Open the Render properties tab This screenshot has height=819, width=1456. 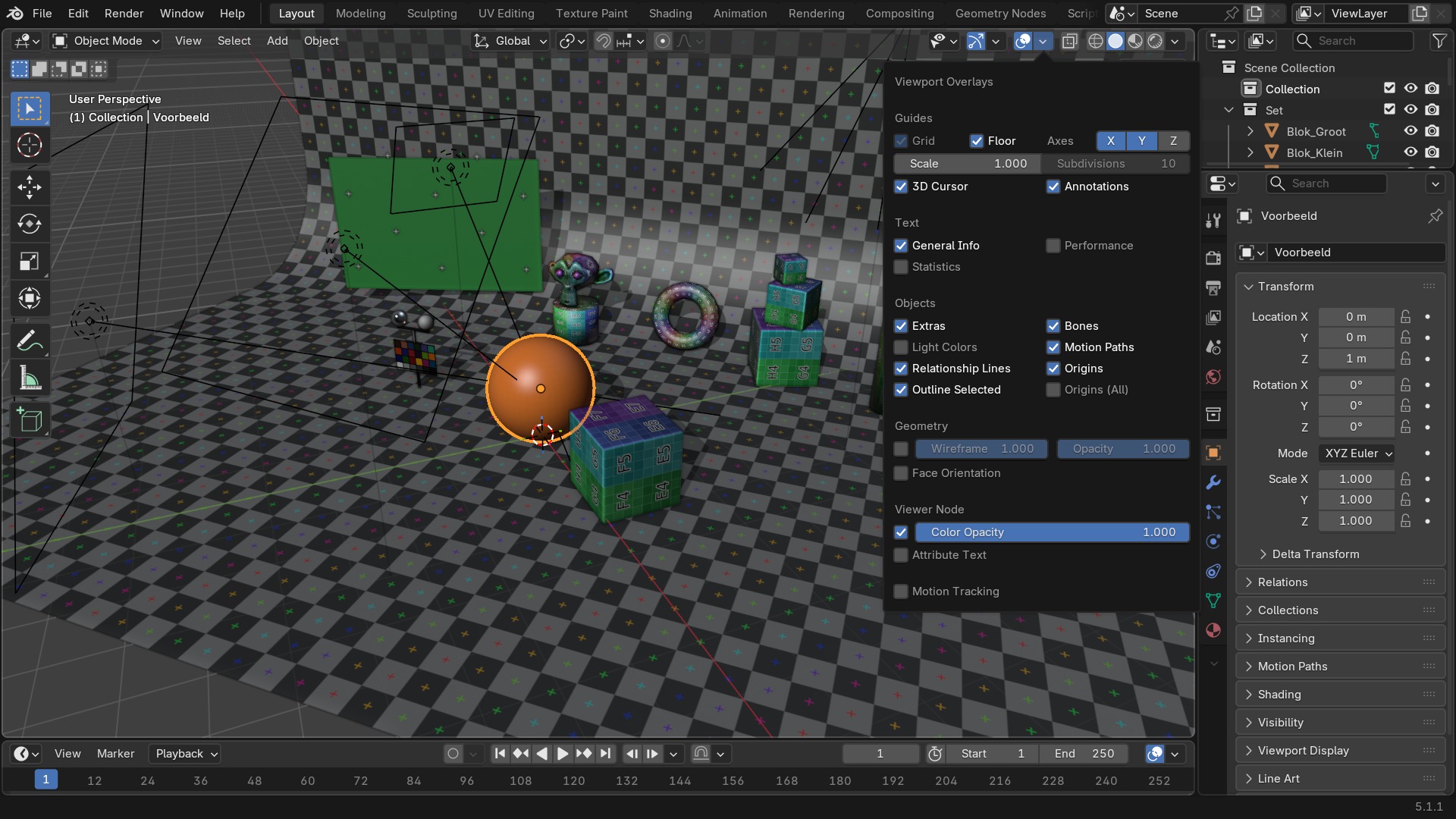coord(1213,258)
